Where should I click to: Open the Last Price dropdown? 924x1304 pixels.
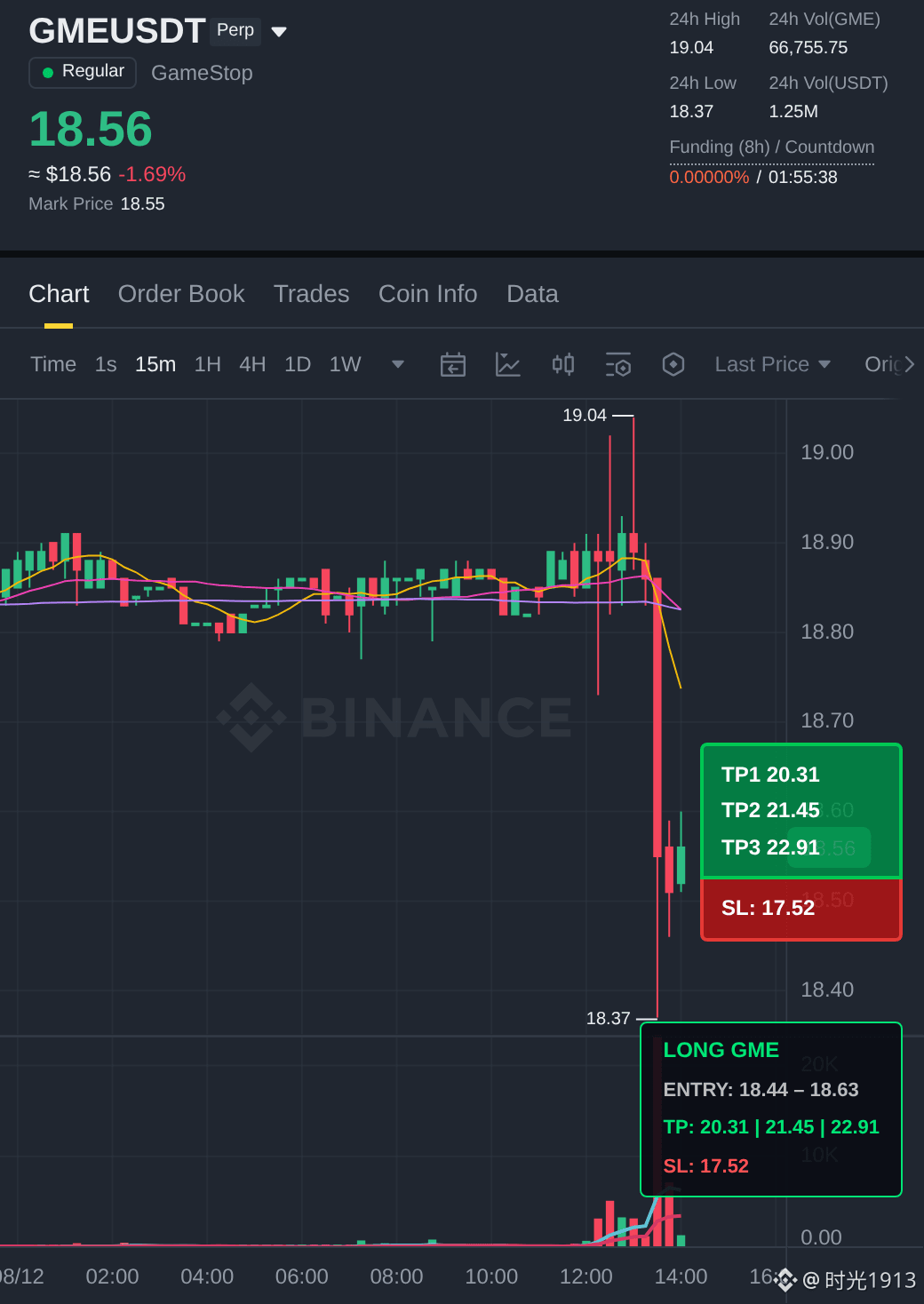(773, 364)
